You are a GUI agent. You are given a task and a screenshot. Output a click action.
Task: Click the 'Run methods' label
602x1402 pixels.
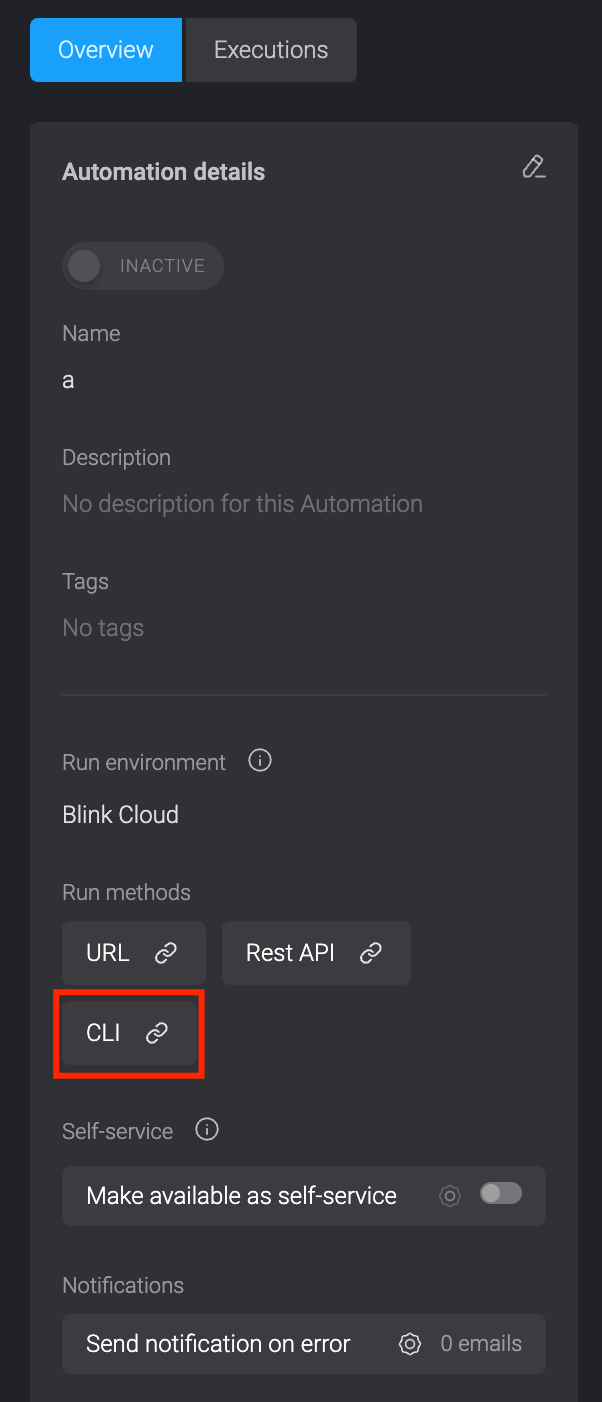click(126, 892)
